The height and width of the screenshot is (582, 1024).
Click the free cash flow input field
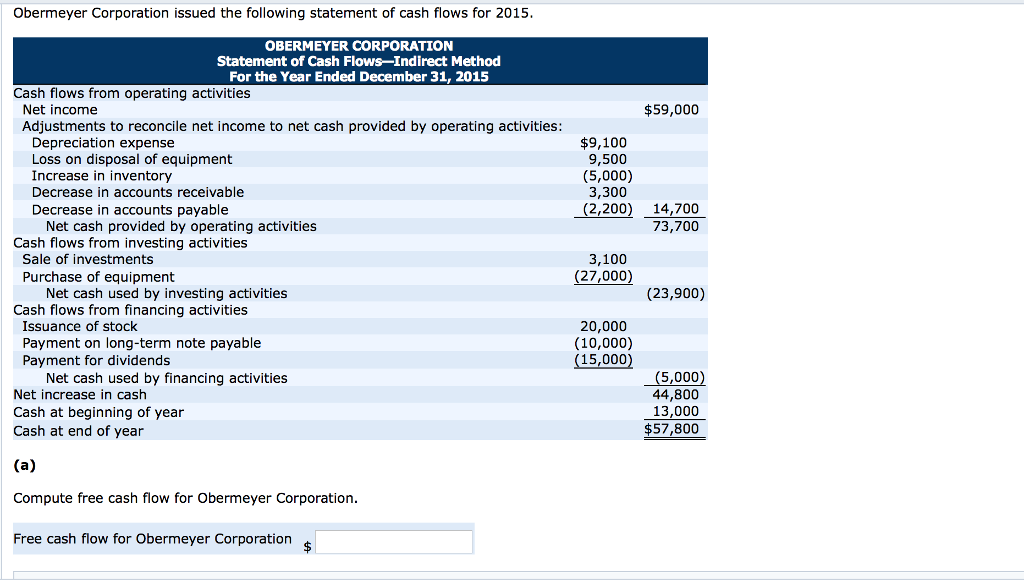(x=394, y=542)
